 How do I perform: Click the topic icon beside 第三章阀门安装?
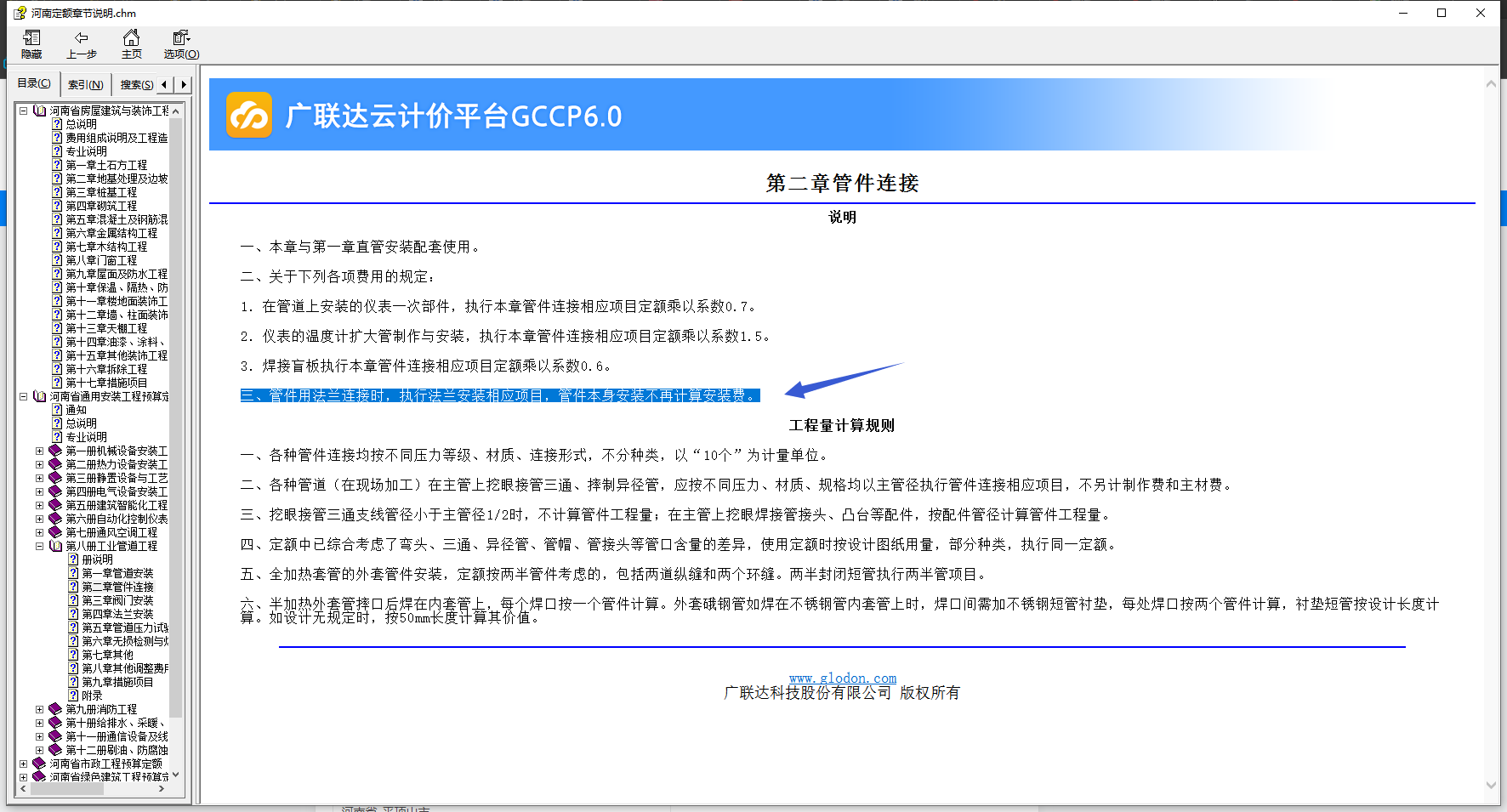point(74,600)
